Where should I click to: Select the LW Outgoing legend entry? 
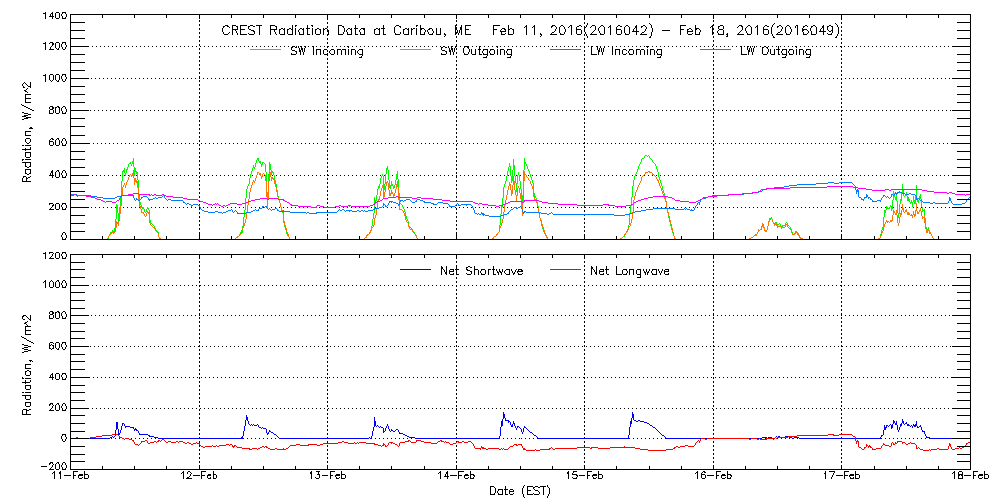point(775,51)
